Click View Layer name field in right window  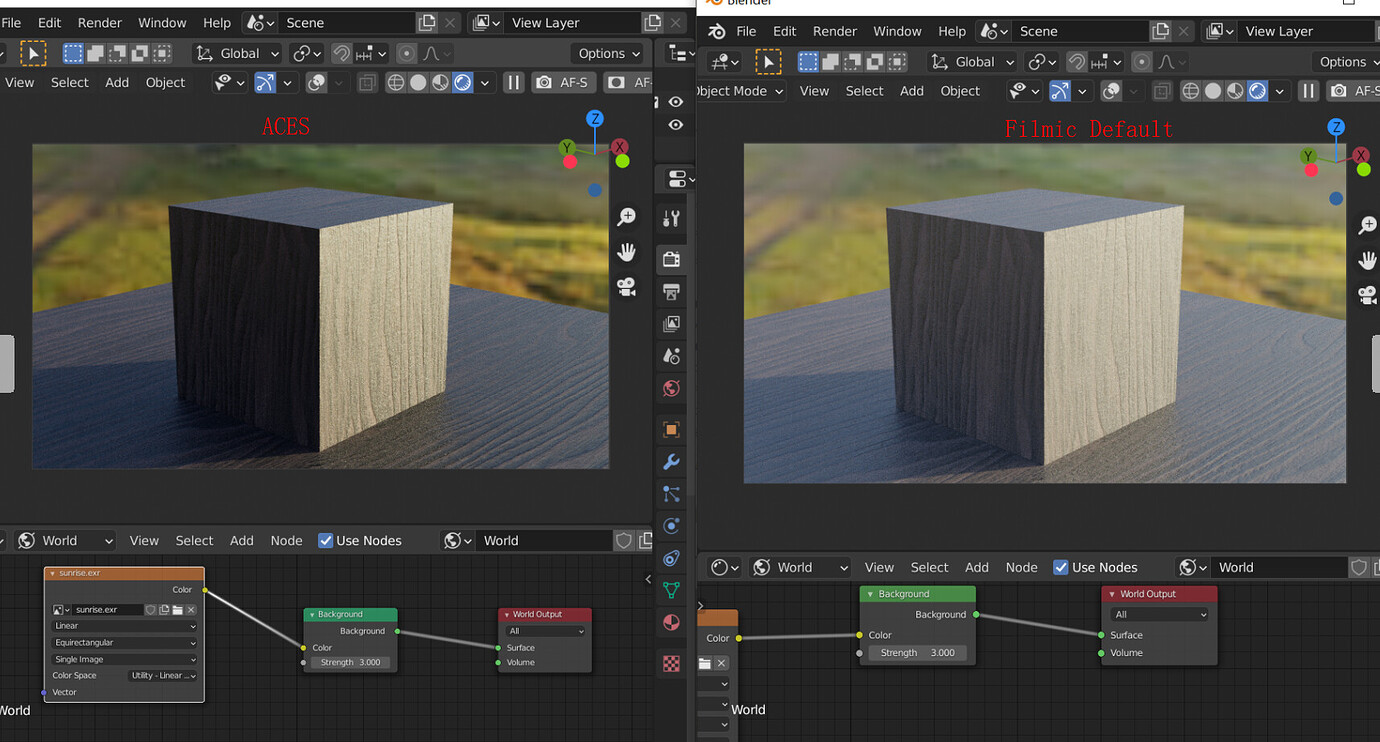[1306, 31]
